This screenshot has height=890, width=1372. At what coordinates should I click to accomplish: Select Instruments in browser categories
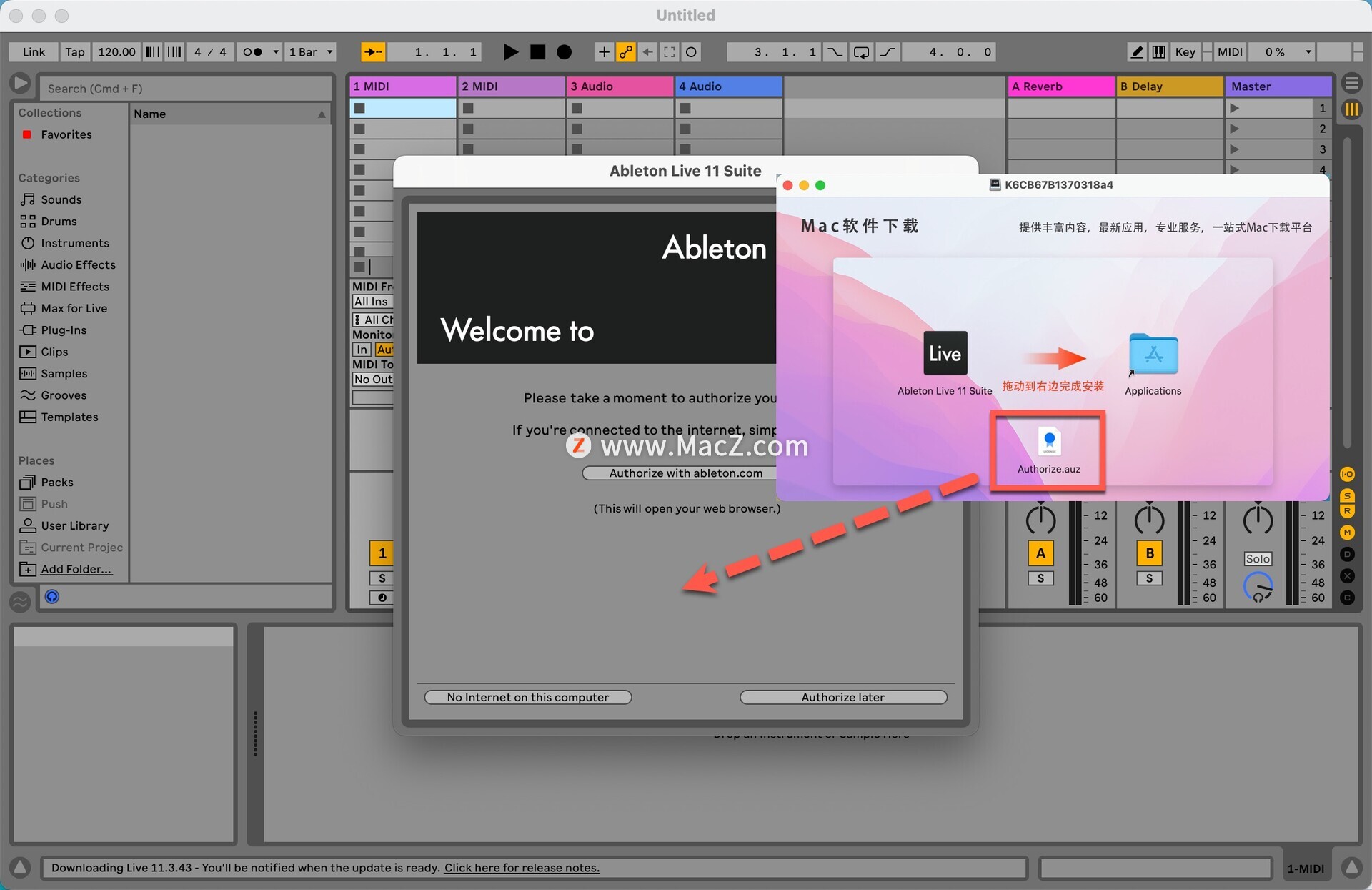click(74, 243)
